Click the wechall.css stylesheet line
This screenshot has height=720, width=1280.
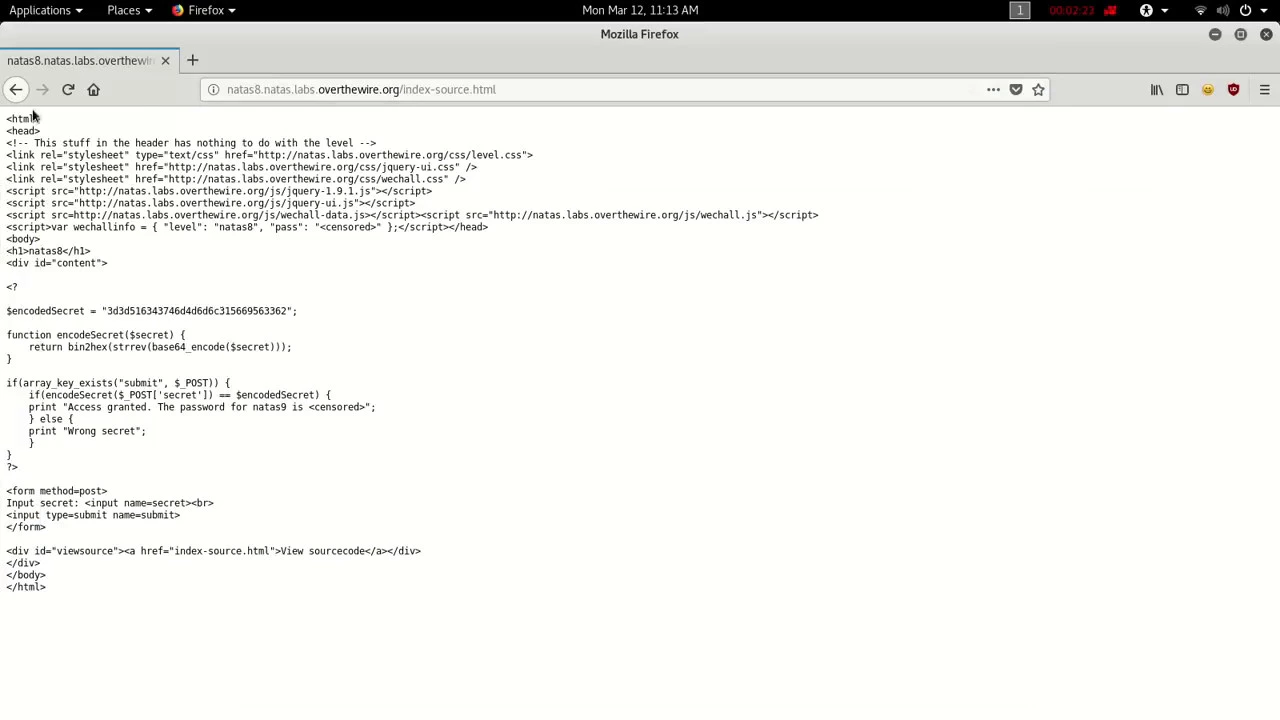(x=236, y=179)
